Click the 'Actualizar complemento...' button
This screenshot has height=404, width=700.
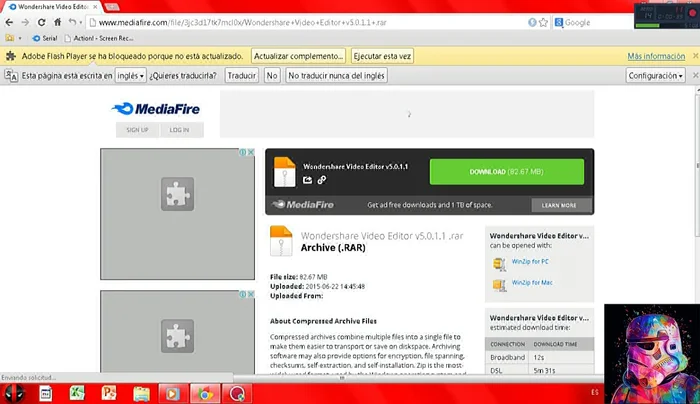[299, 56]
